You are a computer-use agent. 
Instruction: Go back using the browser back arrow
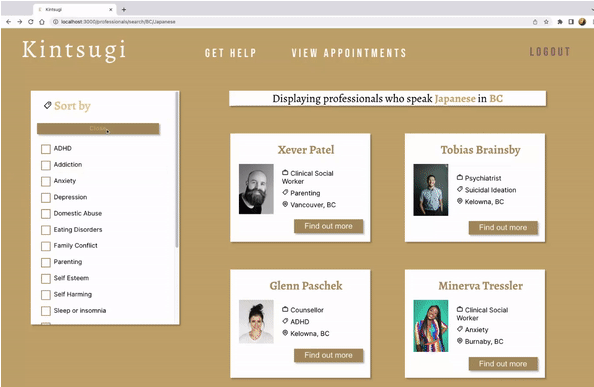pos(8,22)
